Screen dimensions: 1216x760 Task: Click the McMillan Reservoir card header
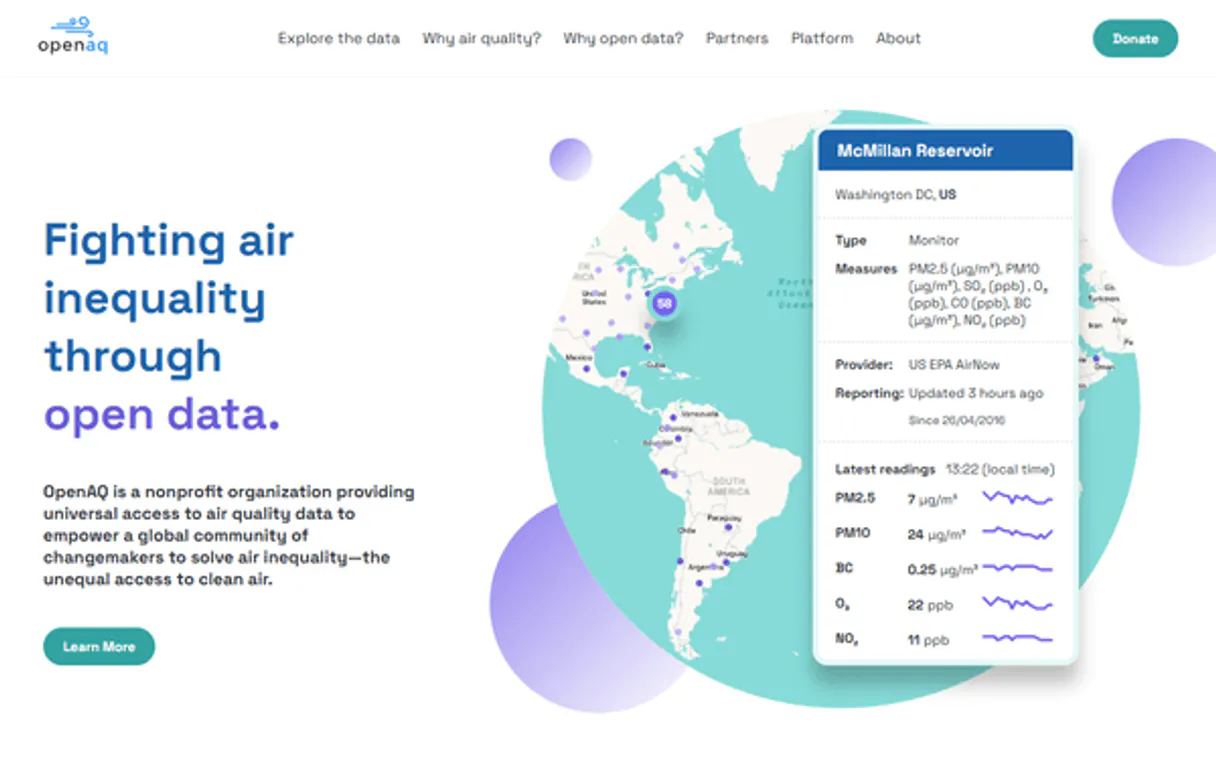pos(945,151)
